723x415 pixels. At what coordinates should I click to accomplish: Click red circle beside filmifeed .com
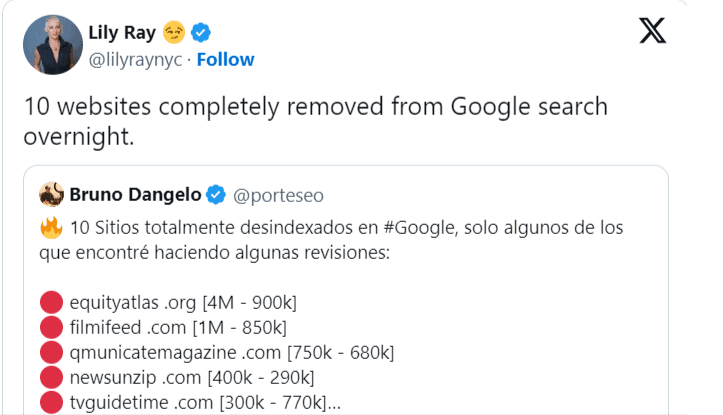tap(51, 327)
